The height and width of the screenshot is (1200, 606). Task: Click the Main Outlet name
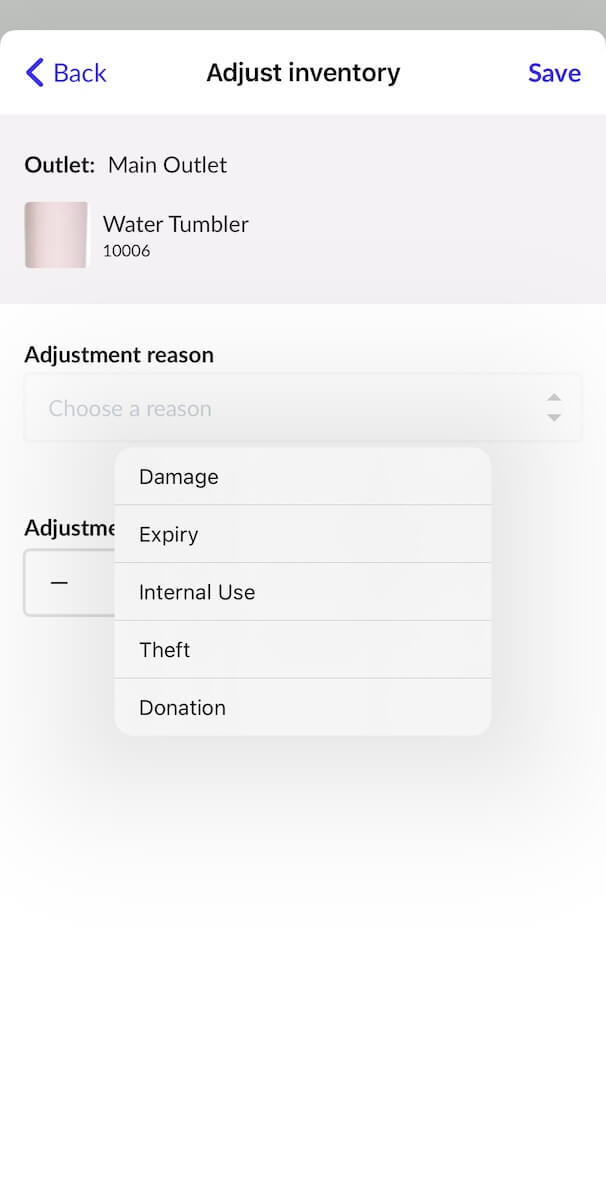168,165
